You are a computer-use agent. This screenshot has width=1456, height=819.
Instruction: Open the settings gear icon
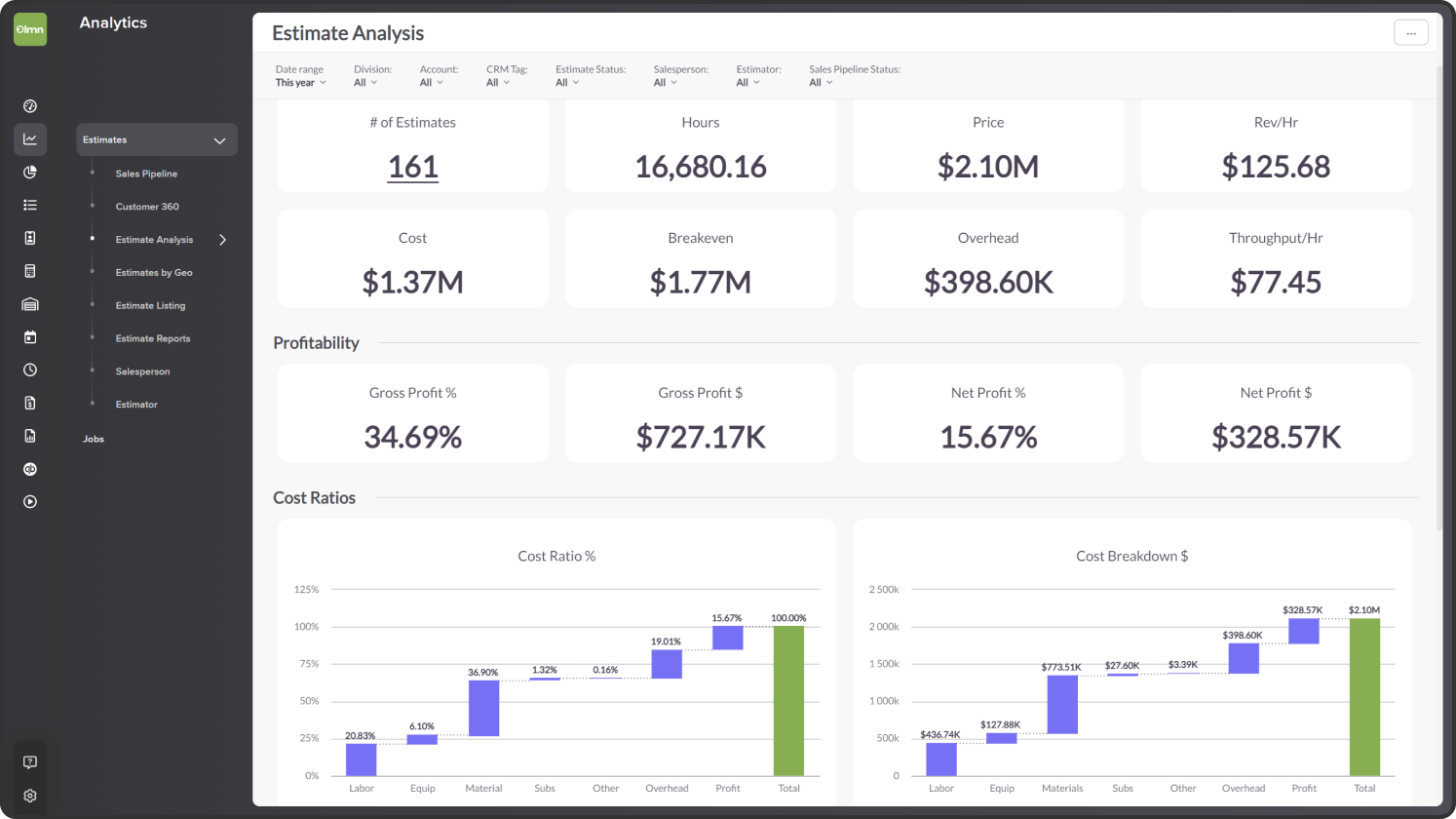pos(30,796)
